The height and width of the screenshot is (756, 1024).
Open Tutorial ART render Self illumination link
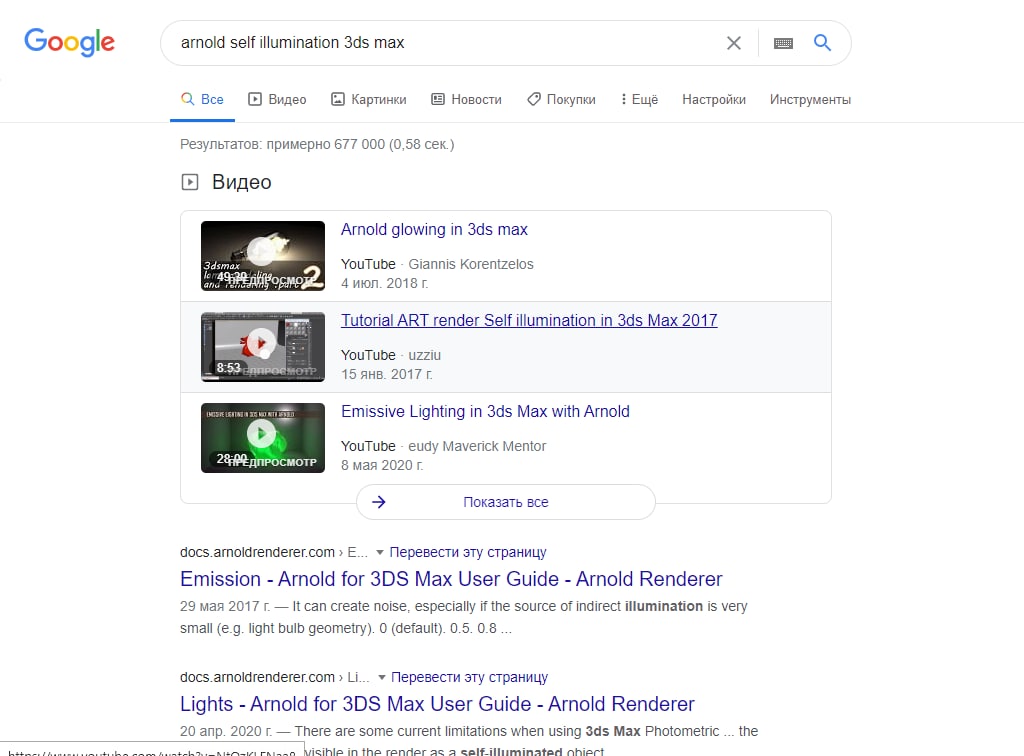pyautogui.click(x=529, y=320)
